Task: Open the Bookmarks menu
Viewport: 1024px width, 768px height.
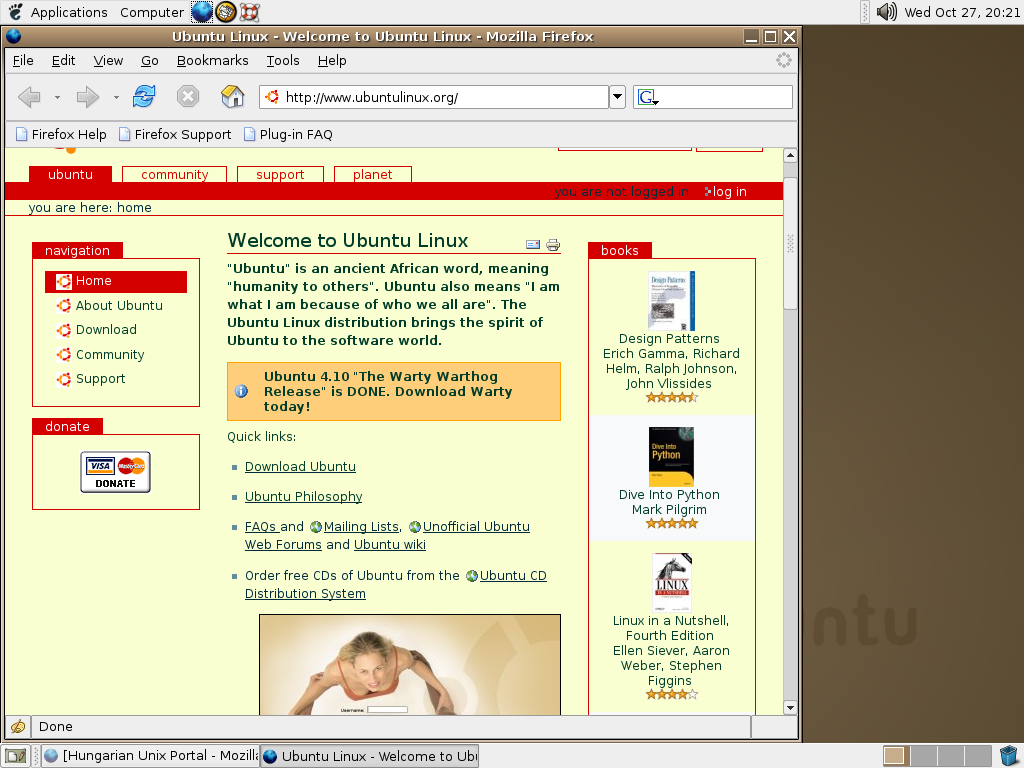Action: pos(212,61)
